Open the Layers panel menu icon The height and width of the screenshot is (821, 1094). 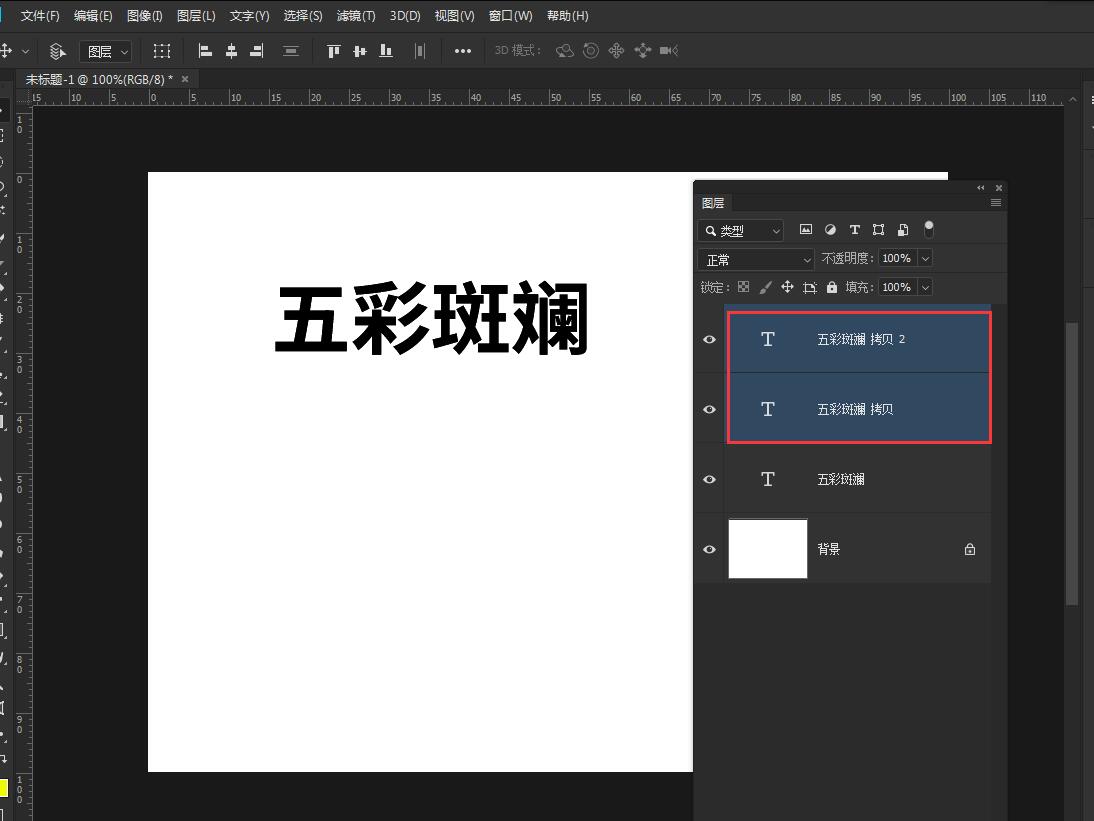click(996, 202)
